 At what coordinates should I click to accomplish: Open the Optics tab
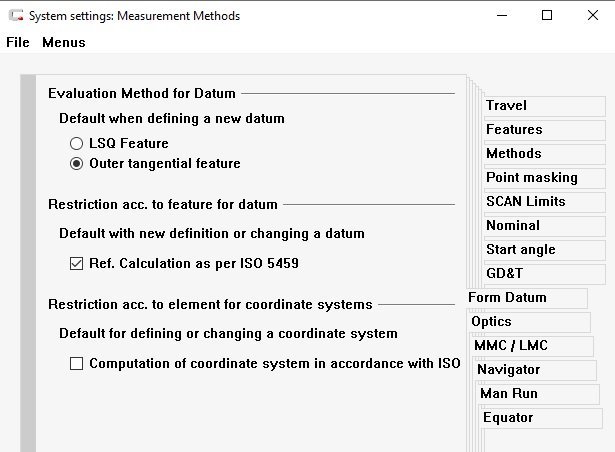[491, 322]
